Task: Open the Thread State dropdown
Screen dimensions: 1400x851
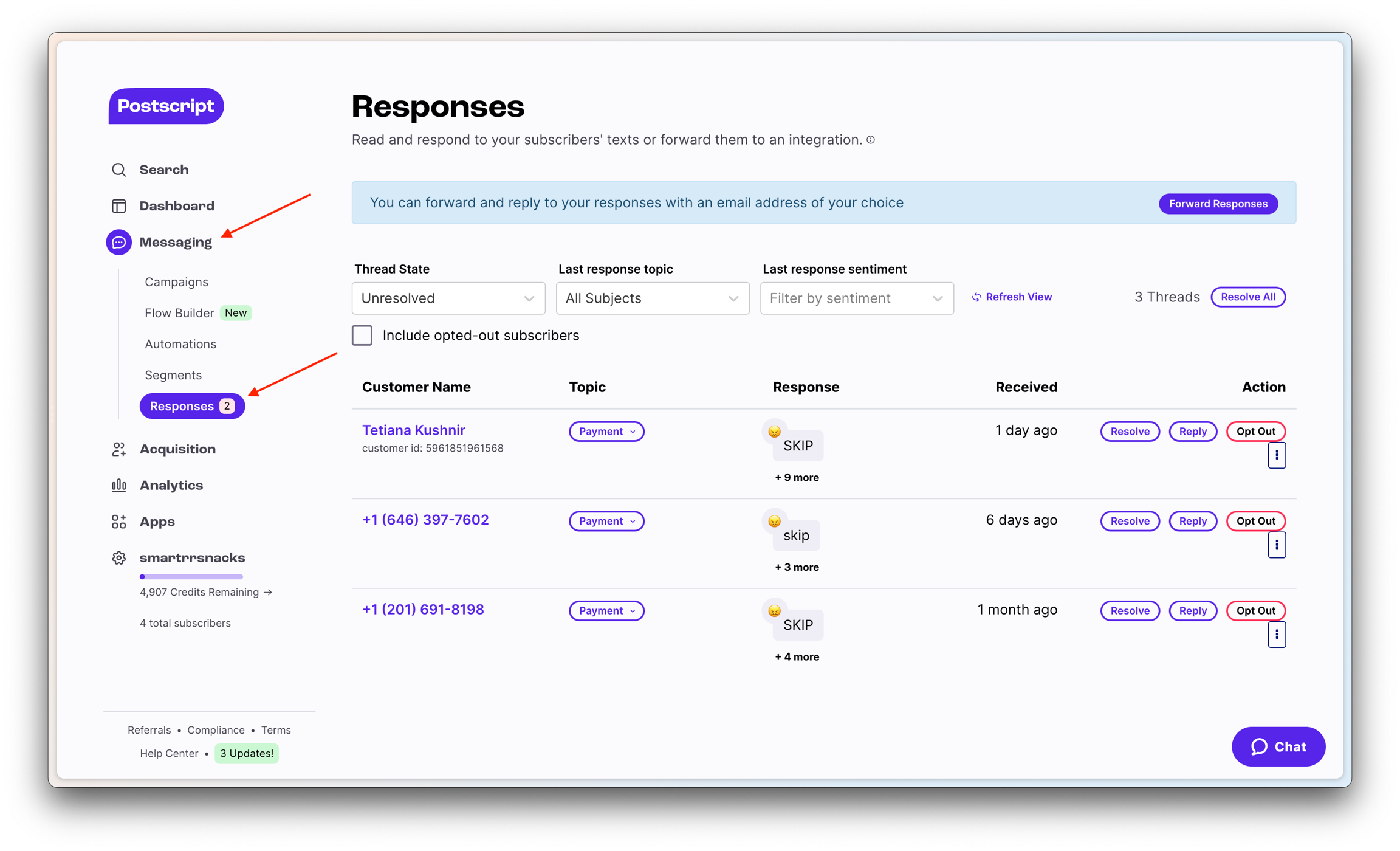Action: click(448, 298)
